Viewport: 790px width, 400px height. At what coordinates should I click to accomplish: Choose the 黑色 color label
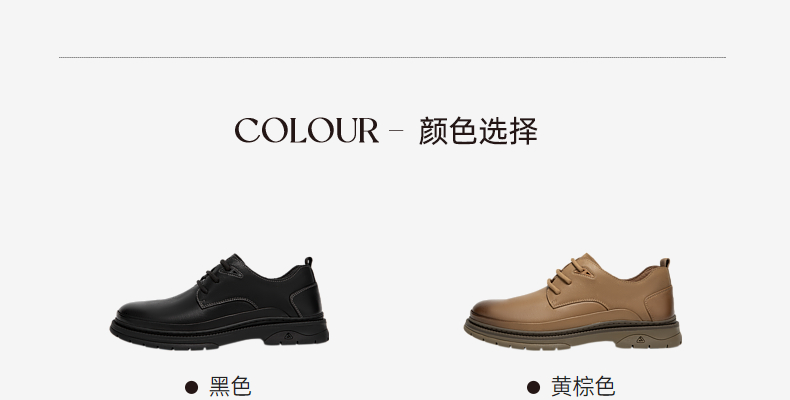(x=230, y=387)
